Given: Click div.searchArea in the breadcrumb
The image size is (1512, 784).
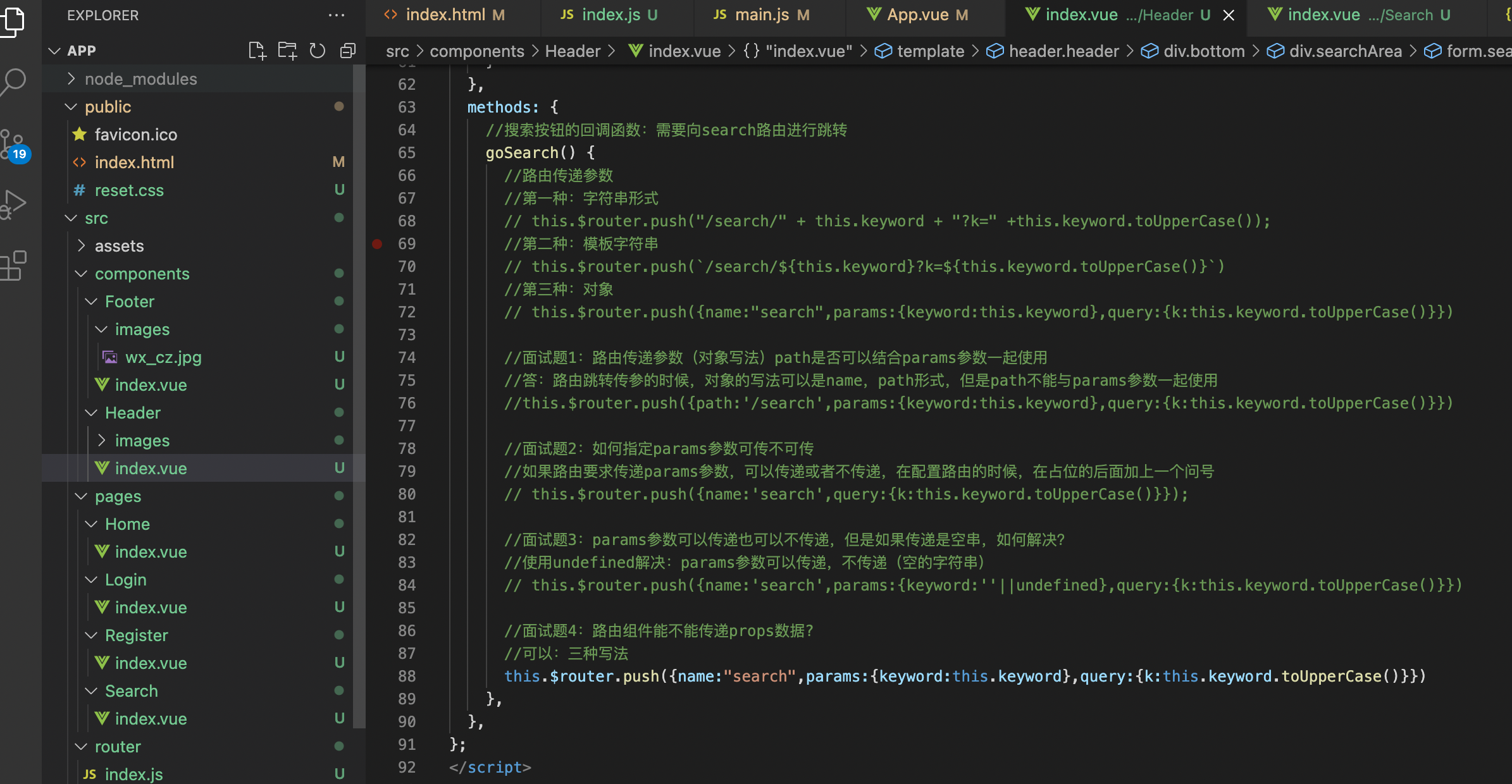Looking at the screenshot, I should click(x=1345, y=51).
